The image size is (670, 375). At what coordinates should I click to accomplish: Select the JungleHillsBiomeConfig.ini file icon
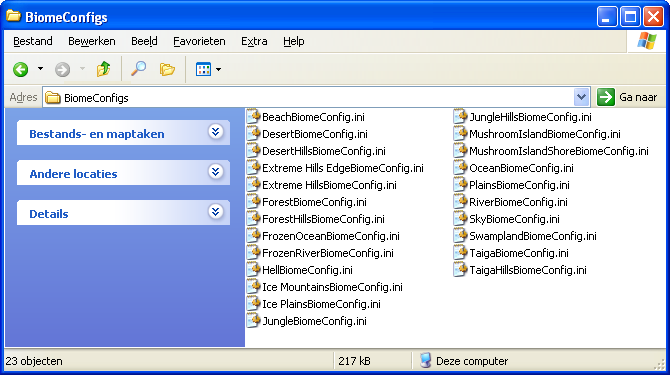click(460, 117)
